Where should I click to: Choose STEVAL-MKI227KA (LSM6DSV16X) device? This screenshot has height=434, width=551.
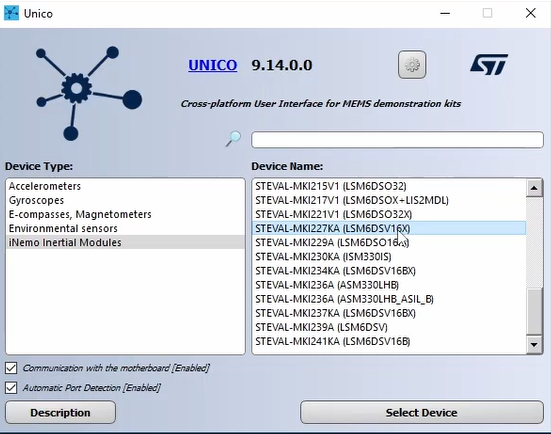tap(389, 228)
